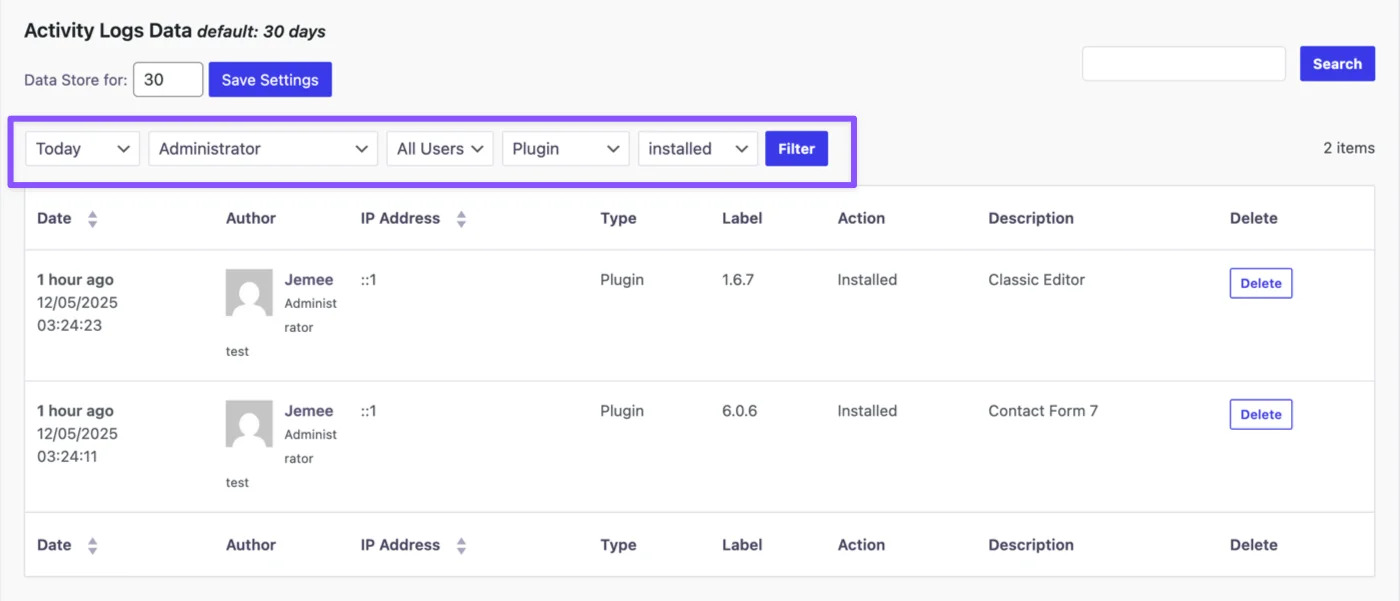
Task: Click the bottom IP Address sort arrows
Action: coord(461,545)
